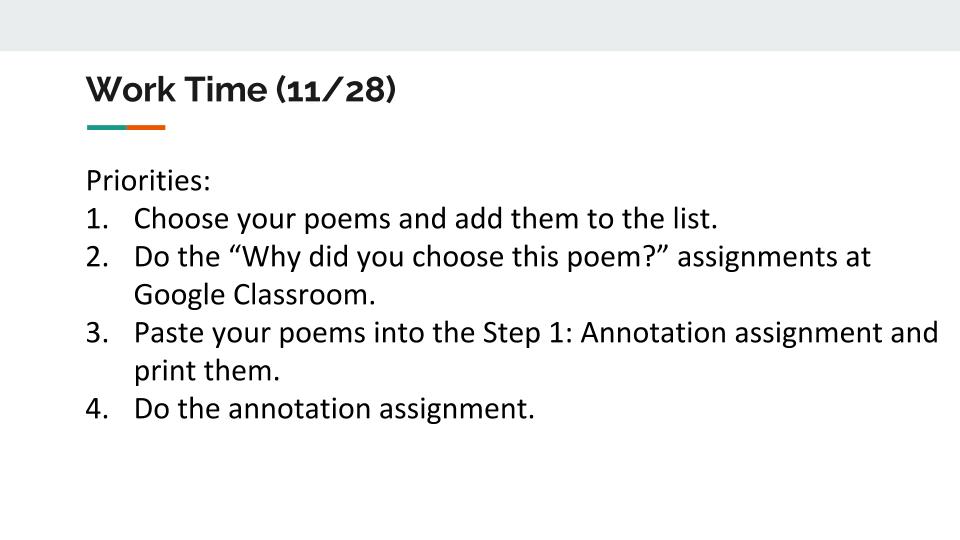960x540 pixels.
Task: Click the gray header band atop the slide
Action: (x=480, y=25)
